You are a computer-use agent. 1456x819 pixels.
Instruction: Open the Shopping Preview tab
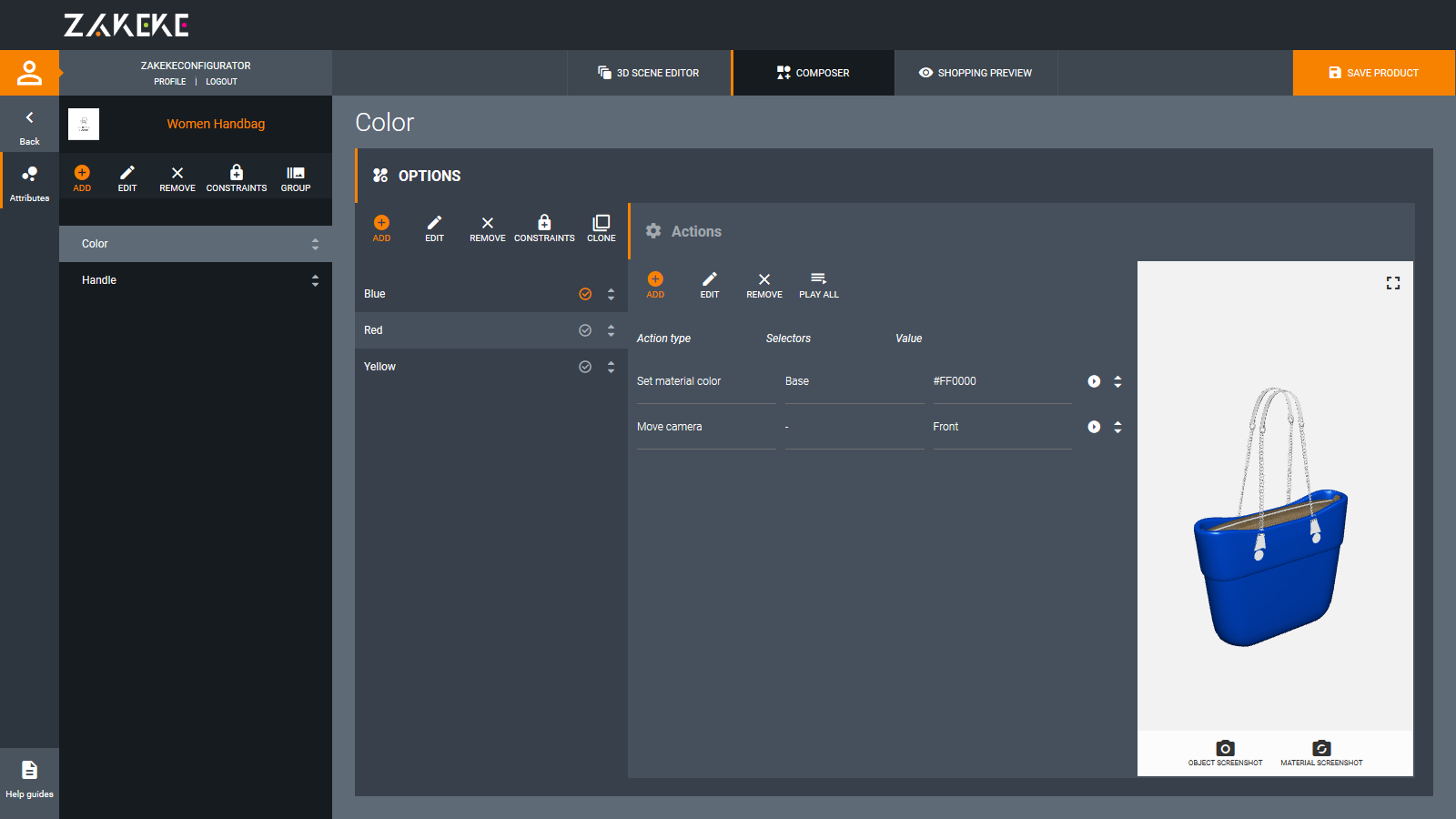[x=976, y=73]
